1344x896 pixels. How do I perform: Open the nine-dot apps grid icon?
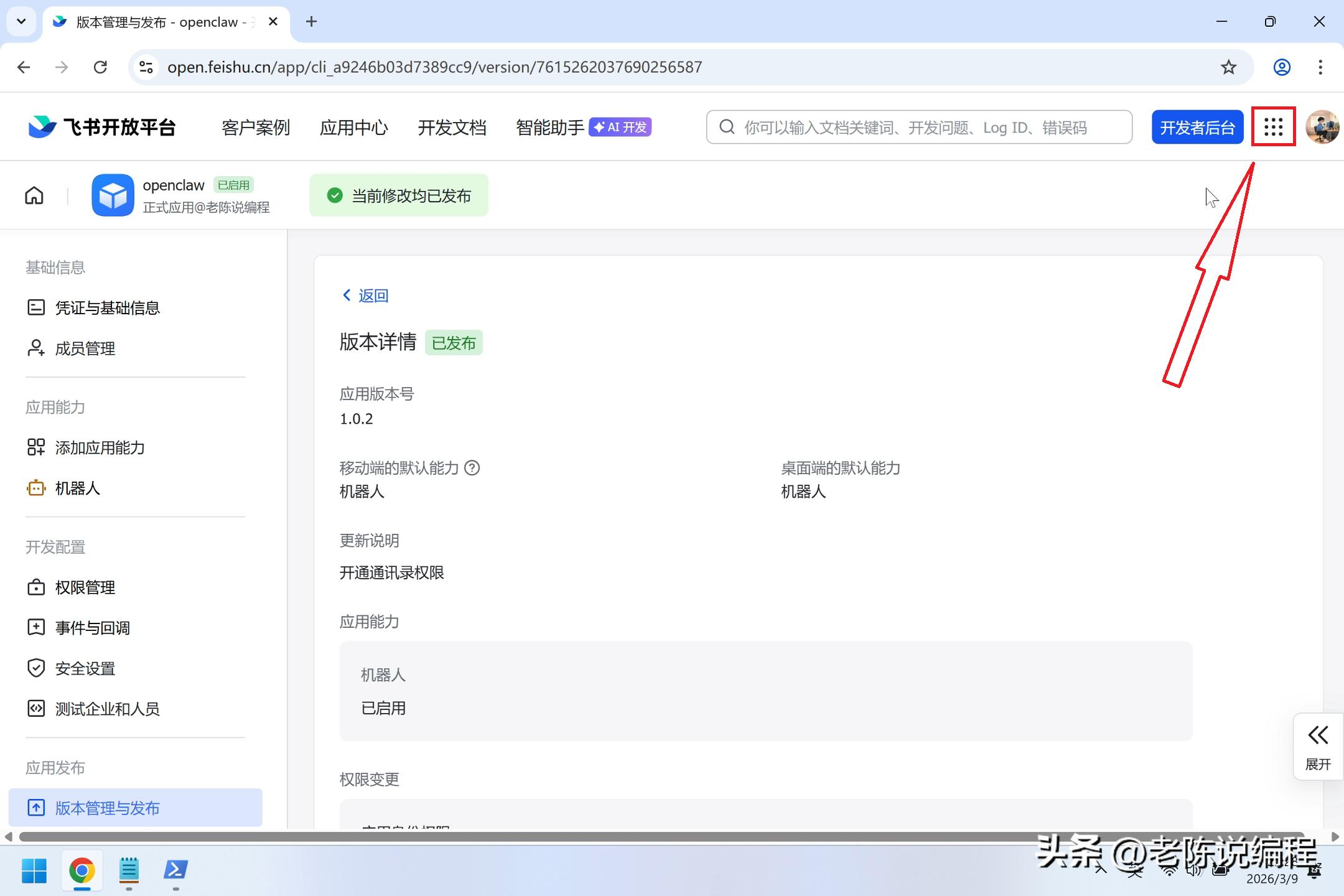tap(1273, 127)
